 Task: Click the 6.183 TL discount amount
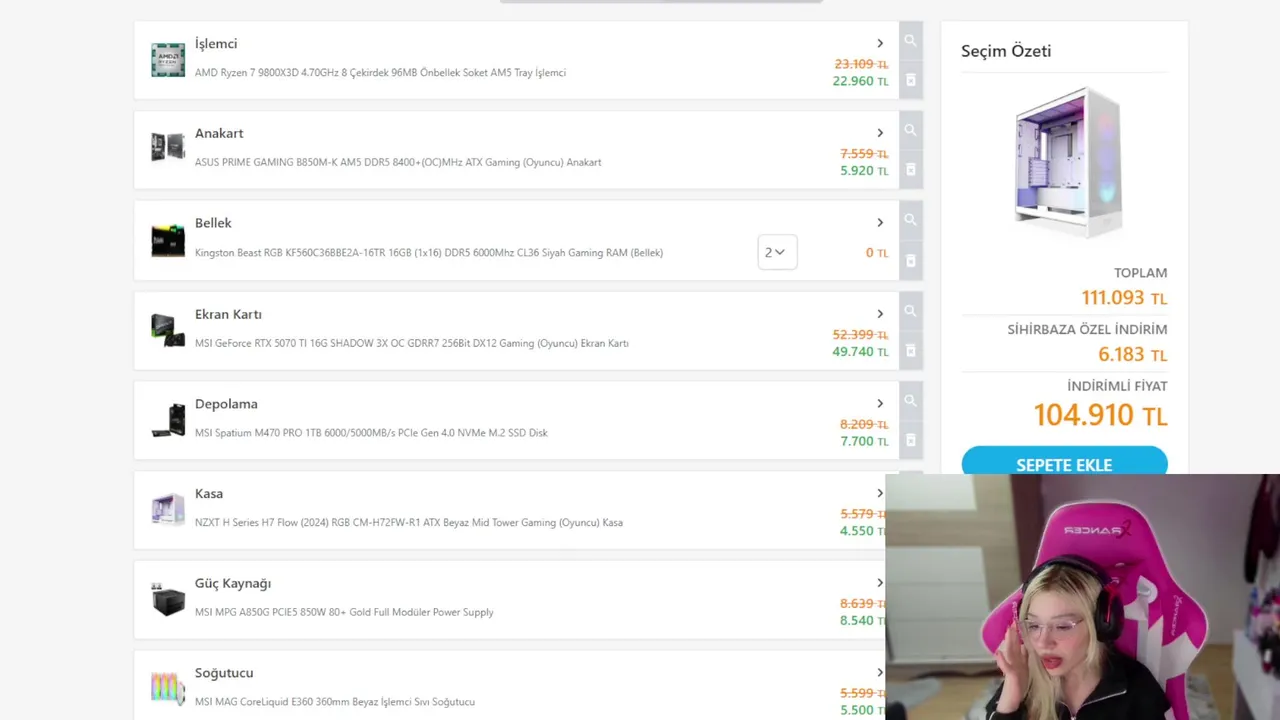click(1132, 354)
